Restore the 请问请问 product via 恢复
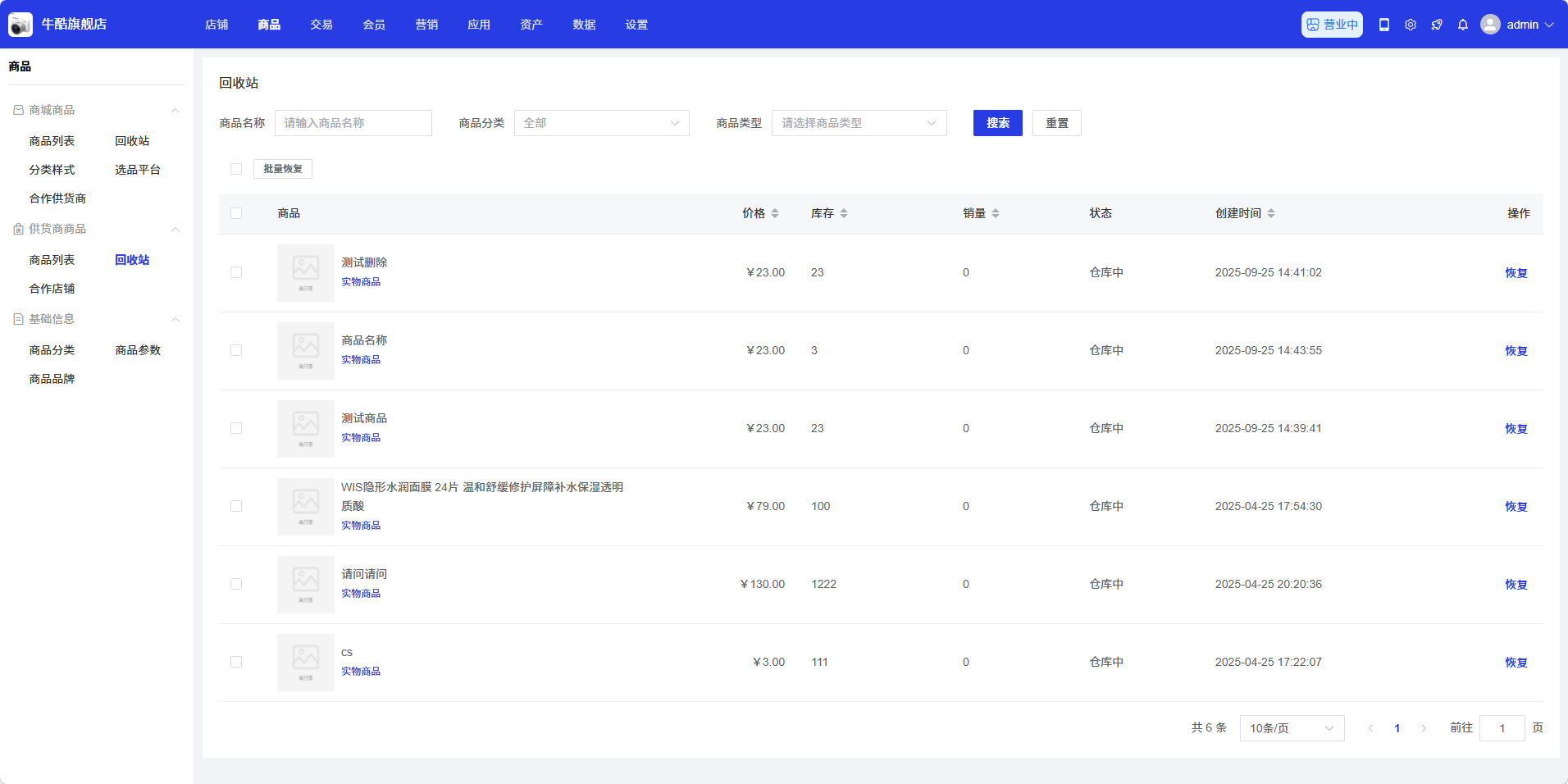Image resolution: width=1568 pixels, height=784 pixels. coord(1516,585)
